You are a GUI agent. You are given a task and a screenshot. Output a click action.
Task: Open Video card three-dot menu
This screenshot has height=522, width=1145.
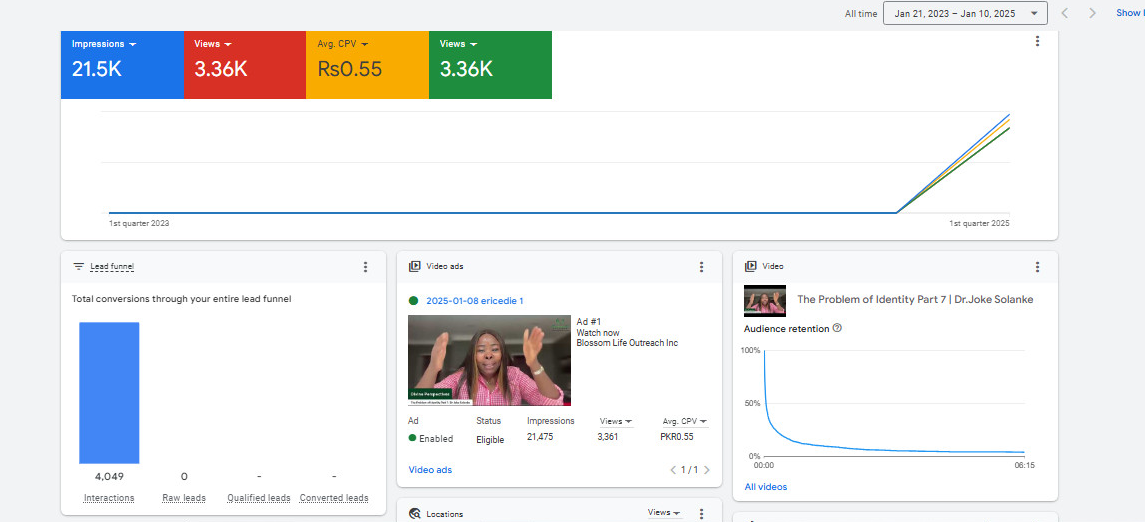coord(1037,267)
